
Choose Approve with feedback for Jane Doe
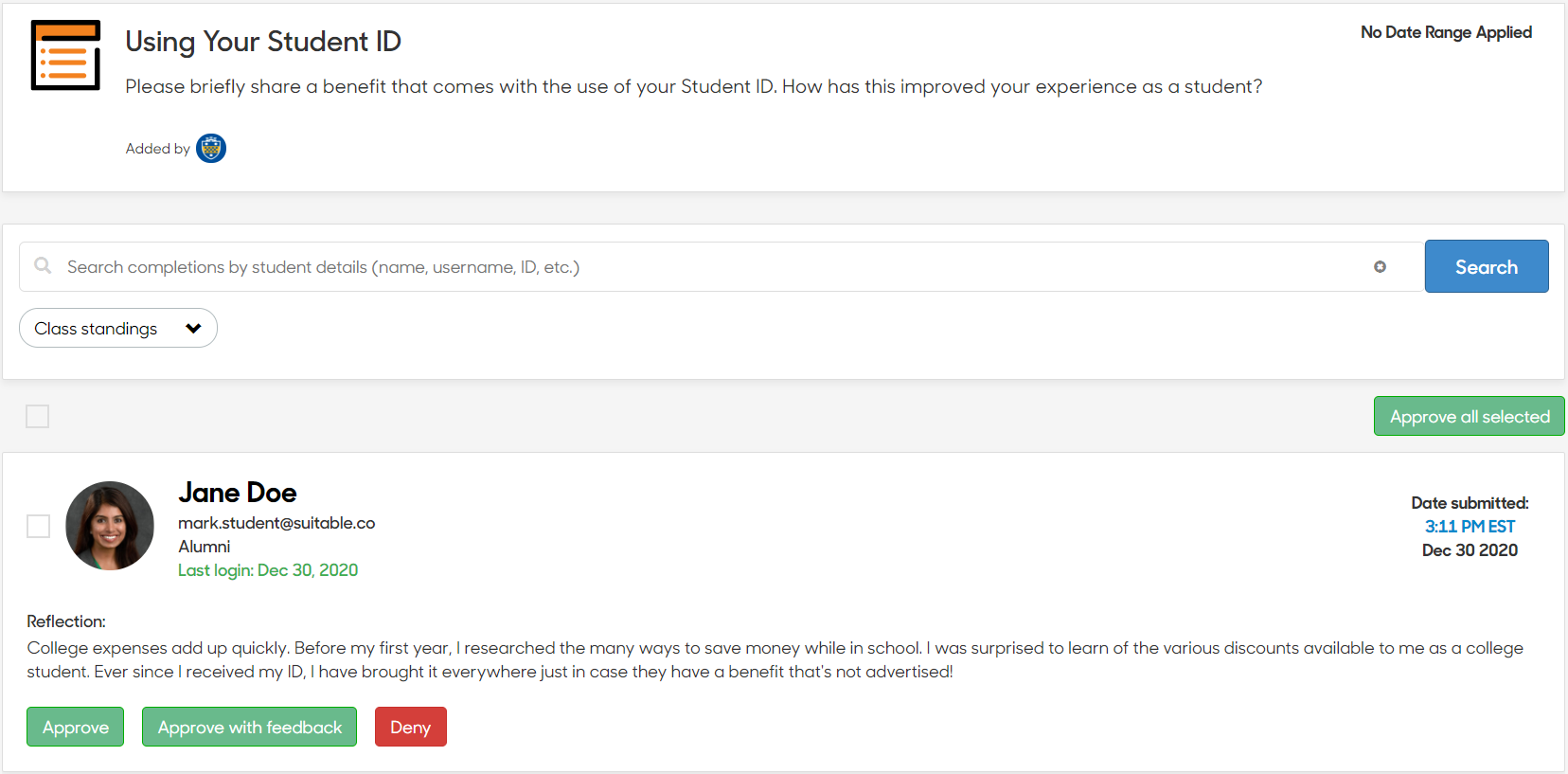249,727
